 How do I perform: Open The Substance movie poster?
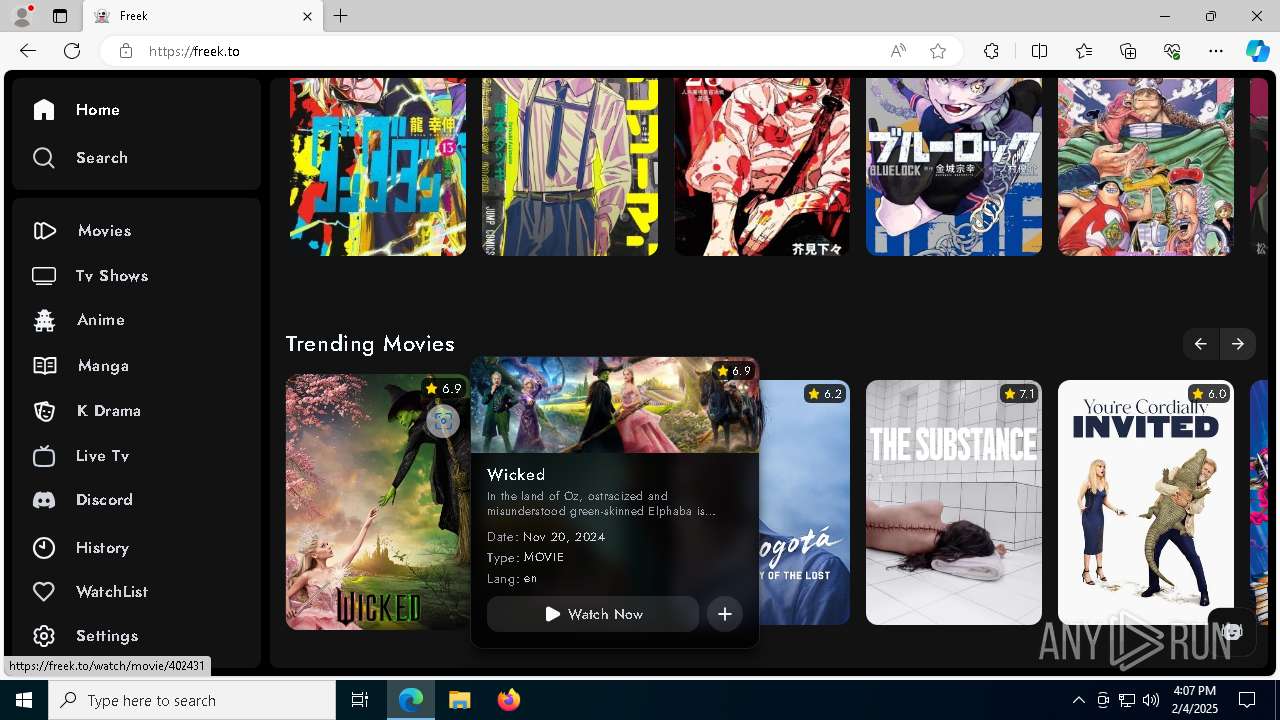[x=954, y=502]
